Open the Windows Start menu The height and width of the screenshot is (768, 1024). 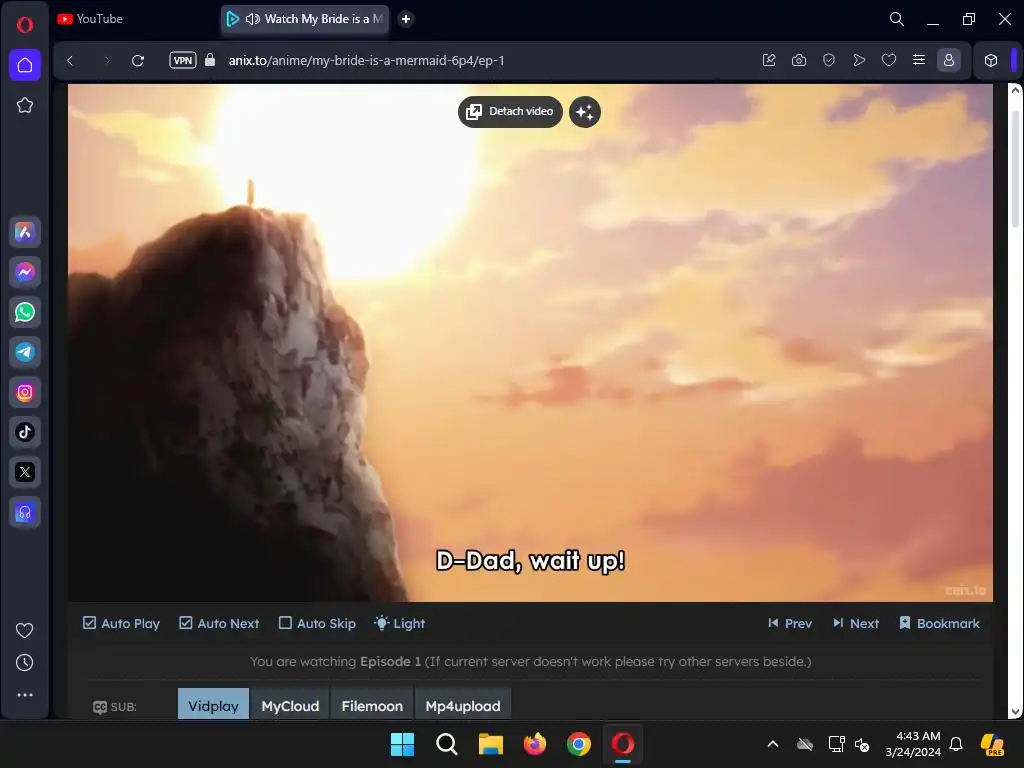pos(402,744)
